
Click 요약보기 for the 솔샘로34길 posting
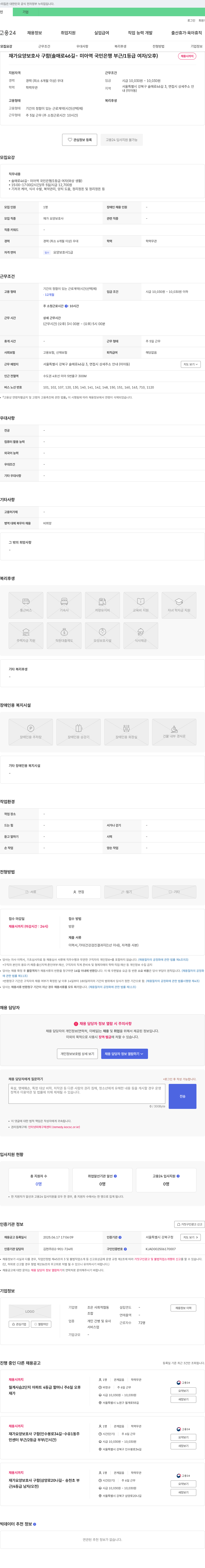[183, 1437]
